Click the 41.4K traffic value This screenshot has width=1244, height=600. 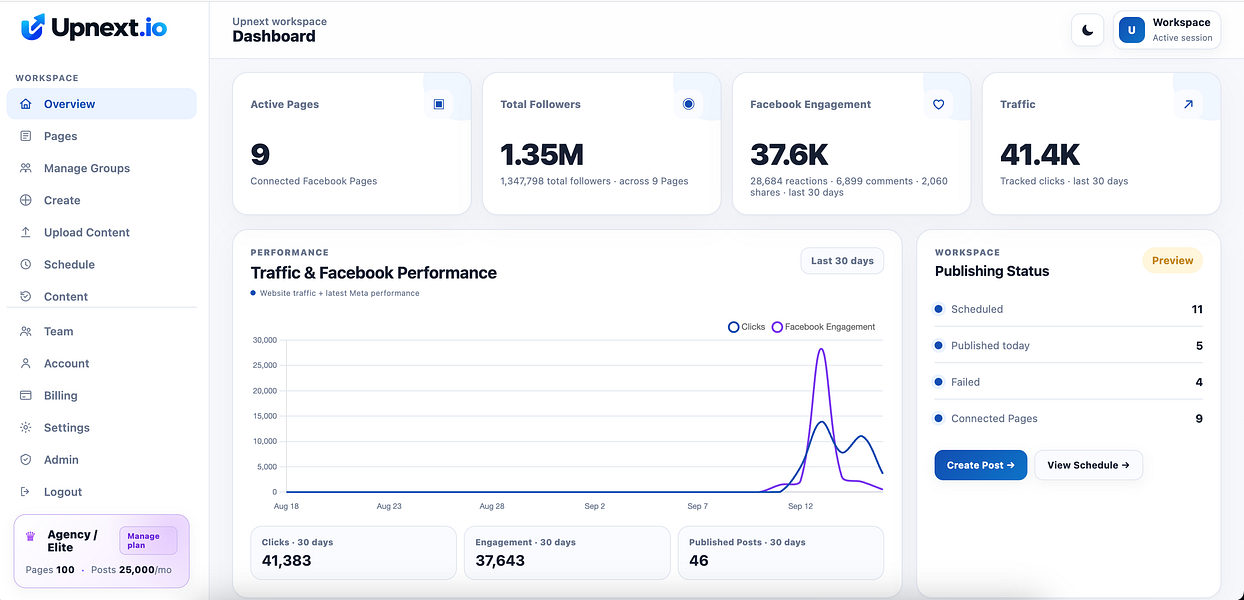click(1040, 155)
